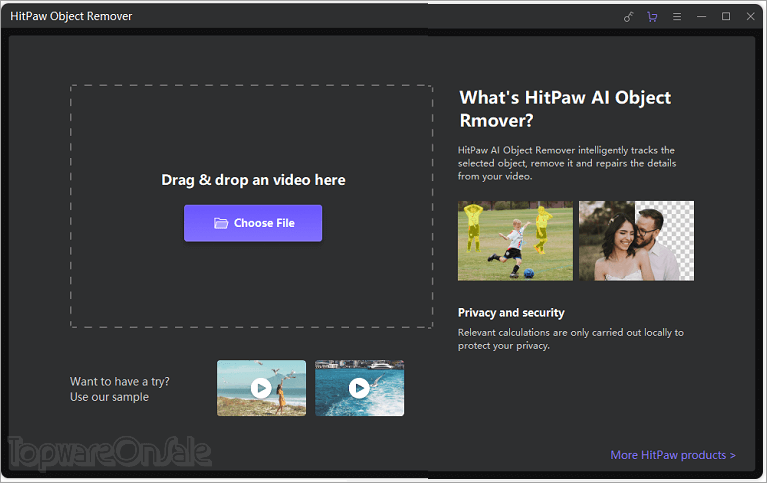Viewport: 767px width, 483px height.
Task: Open the hamburger menu in title bar
Action: (677, 17)
